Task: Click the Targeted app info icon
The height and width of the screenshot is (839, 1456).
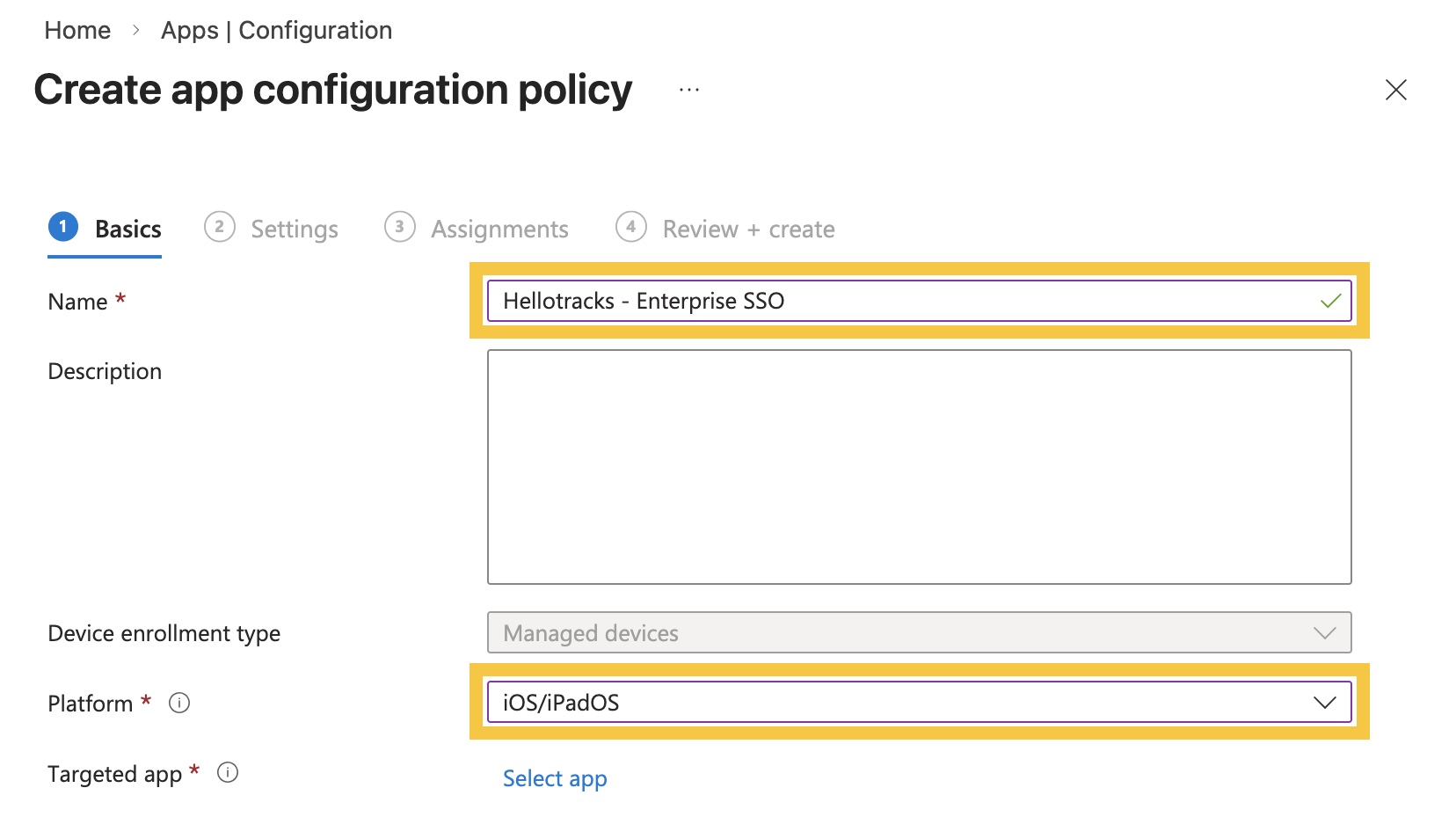Action: click(x=228, y=773)
